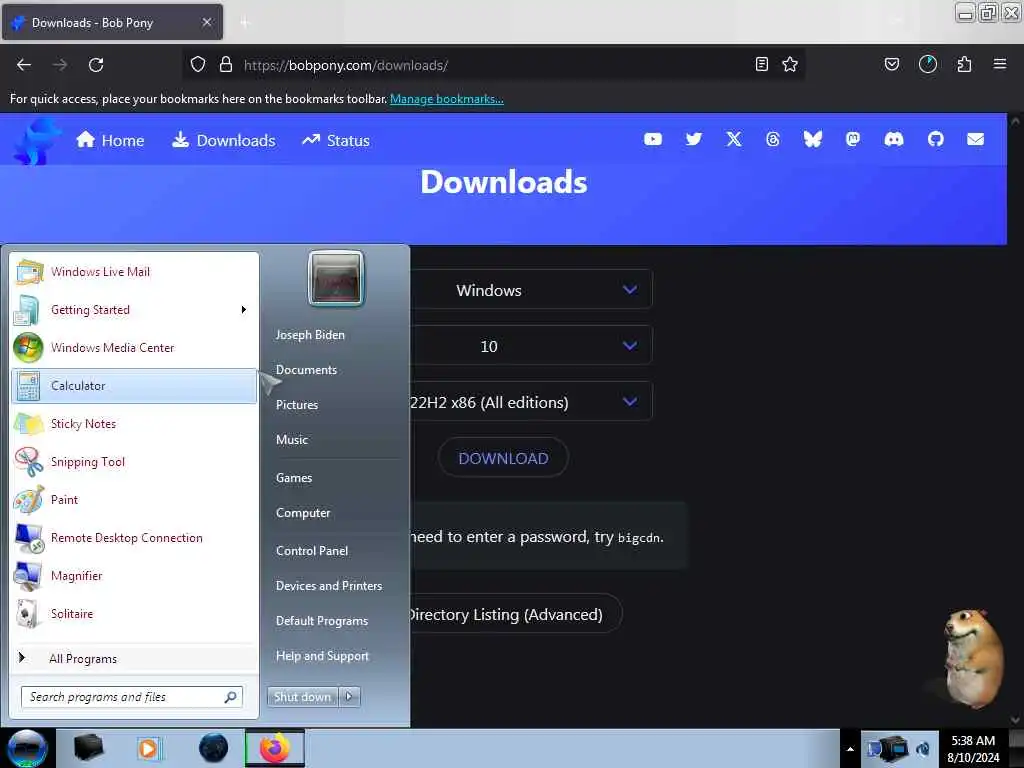Open a new tab with plus button
The image size is (1024, 768).
[245, 23]
